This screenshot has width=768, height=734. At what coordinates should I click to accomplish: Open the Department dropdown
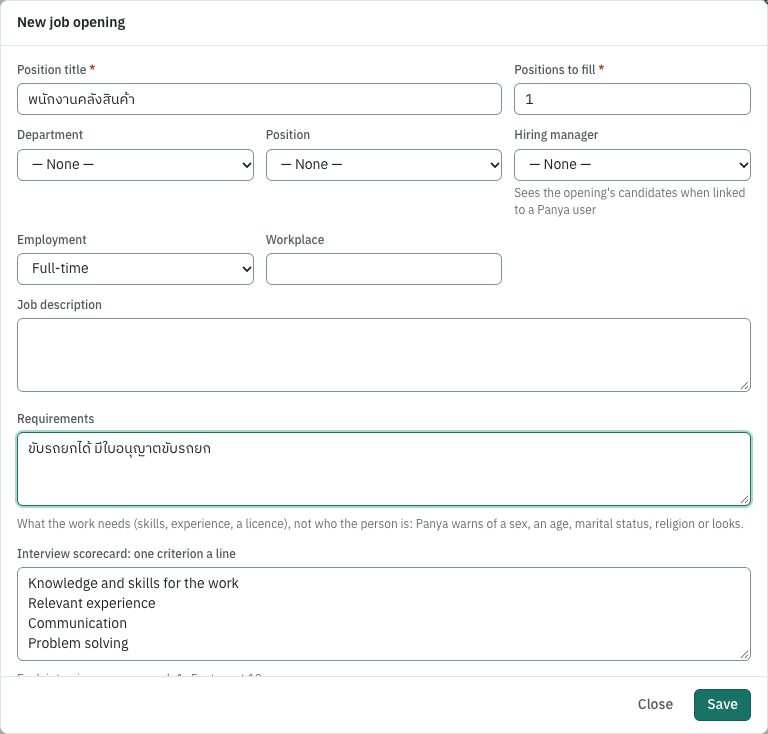pos(135,165)
